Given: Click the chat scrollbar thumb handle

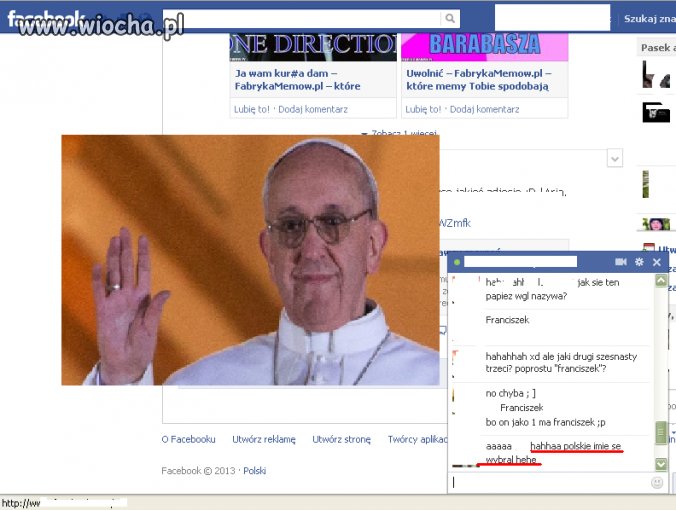Looking at the screenshot, I should point(661,433).
